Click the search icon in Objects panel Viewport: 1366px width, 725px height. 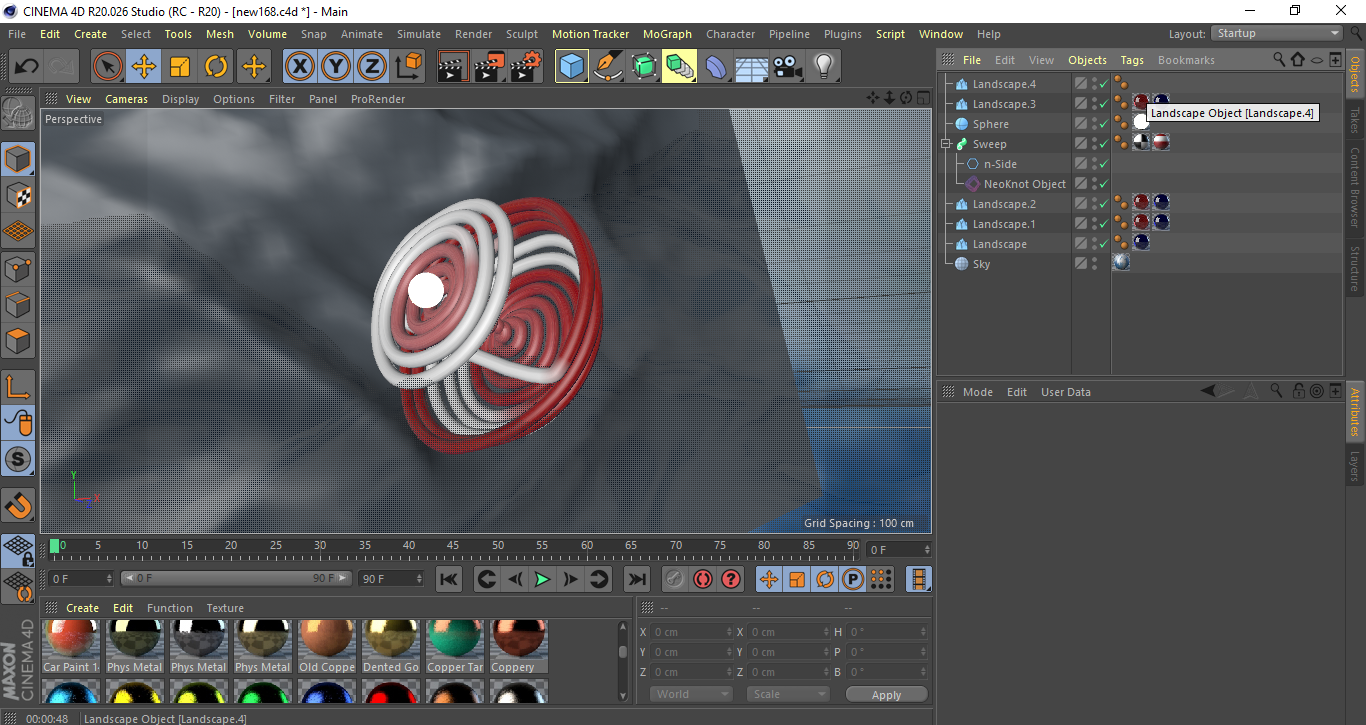(x=1279, y=60)
